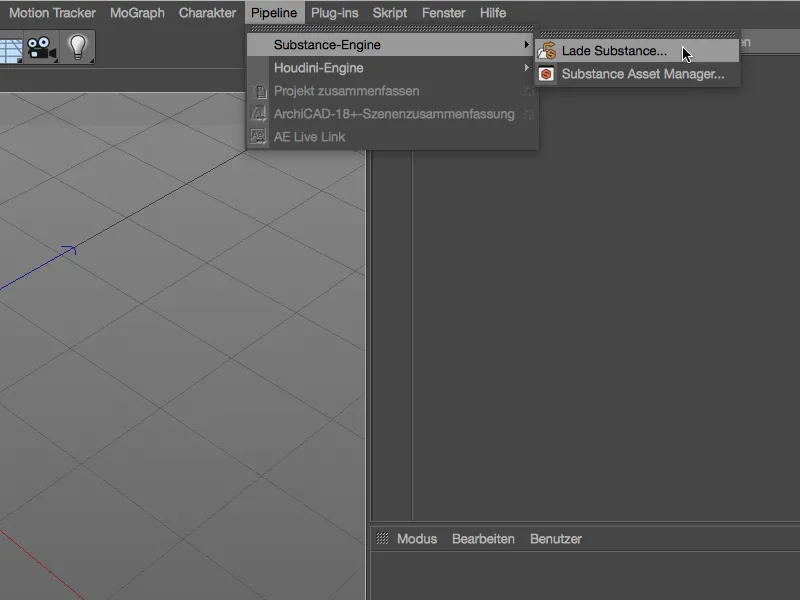Select Houdini-Engine menu entry
The width and height of the screenshot is (800, 600).
tap(391, 68)
